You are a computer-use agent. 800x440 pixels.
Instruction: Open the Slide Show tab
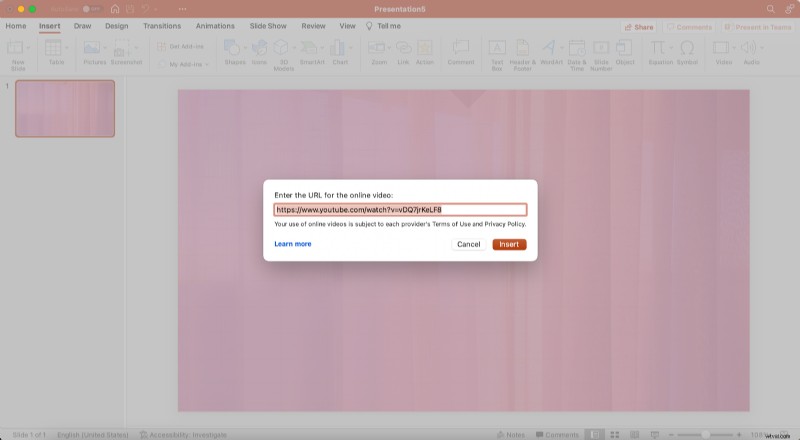tap(268, 26)
